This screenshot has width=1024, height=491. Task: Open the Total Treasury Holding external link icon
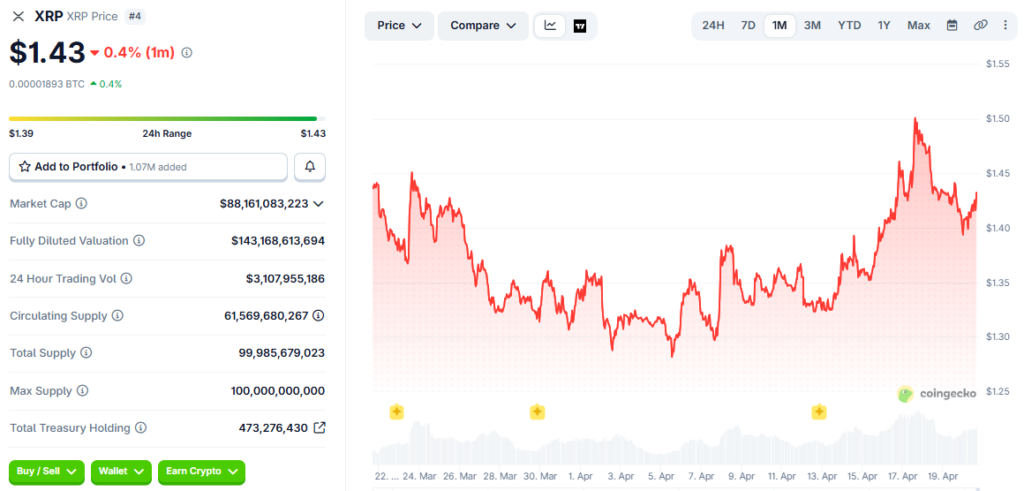click(x=320, y=428)
